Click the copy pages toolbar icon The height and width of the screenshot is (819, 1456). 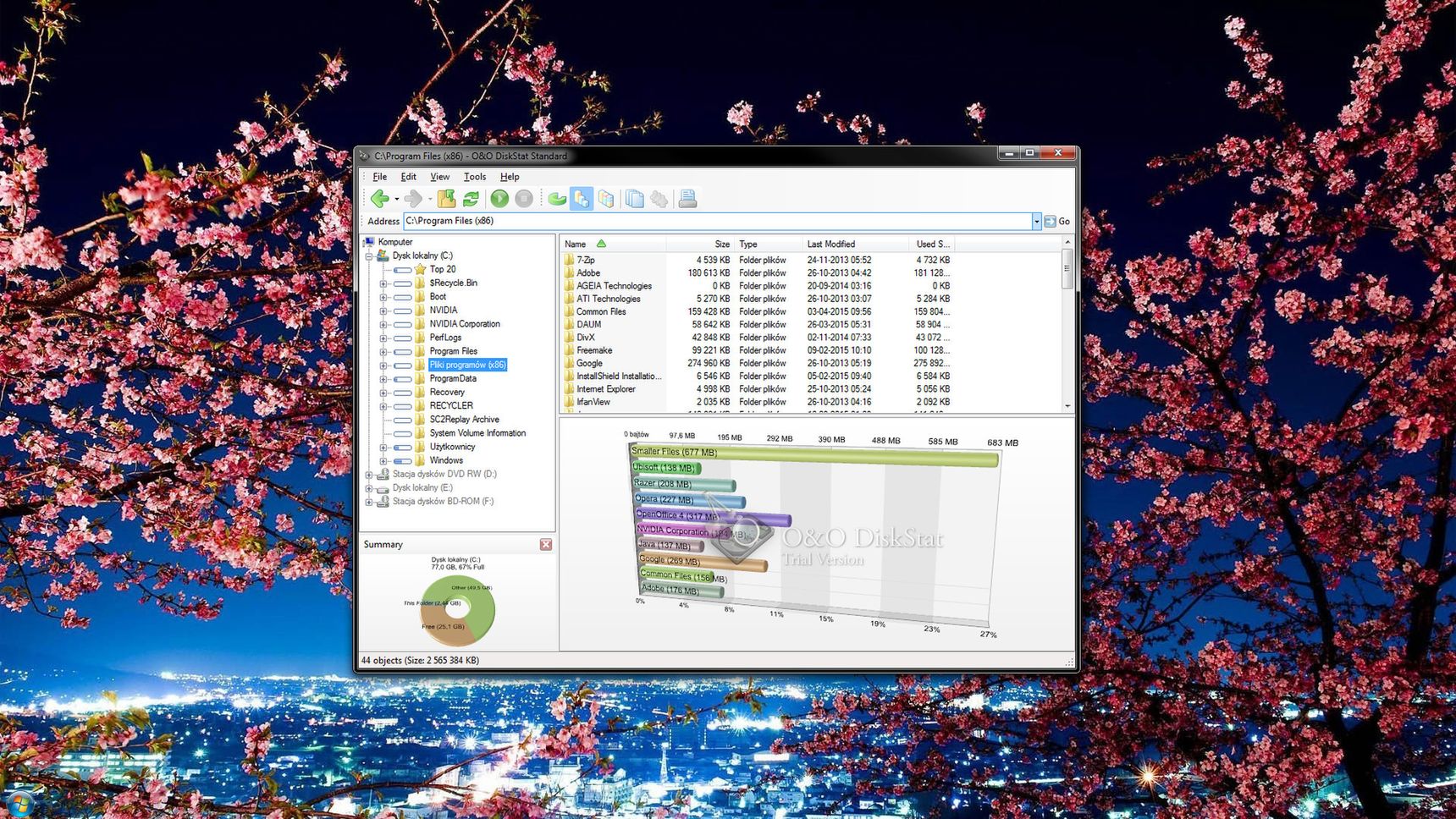(x=634, y=199)
